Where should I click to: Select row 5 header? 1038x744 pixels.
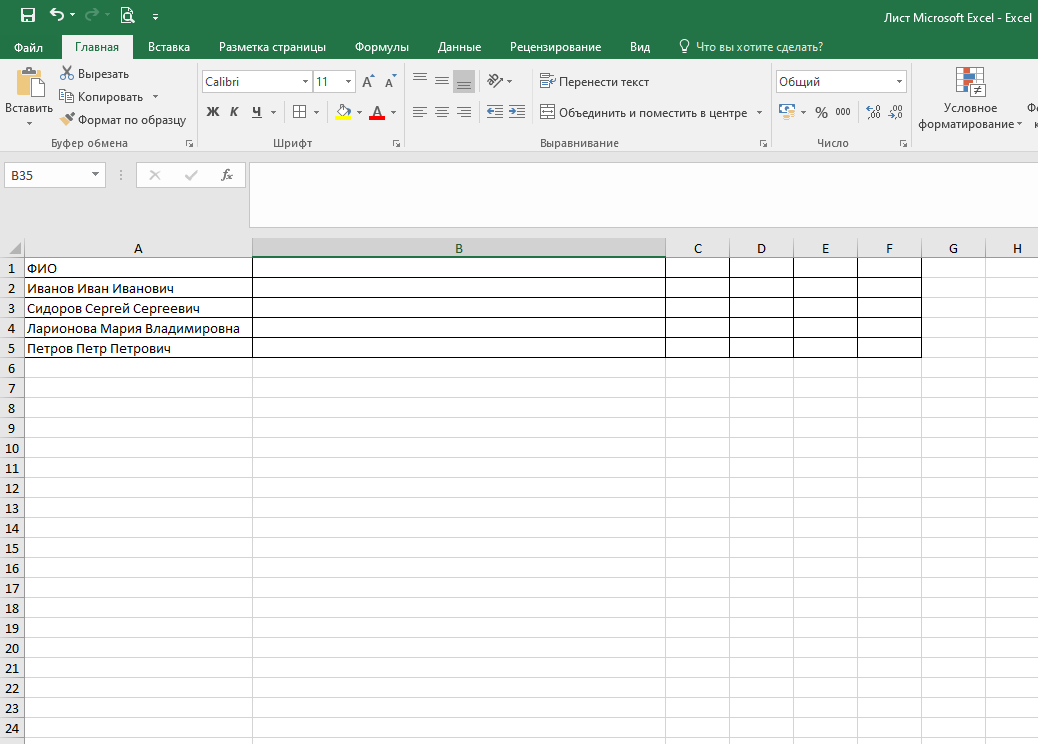12,348
